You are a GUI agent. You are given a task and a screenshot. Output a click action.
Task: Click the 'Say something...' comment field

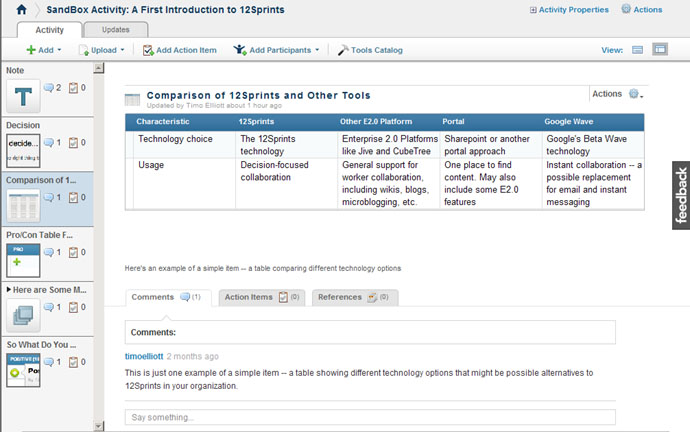tap(370, 417)
